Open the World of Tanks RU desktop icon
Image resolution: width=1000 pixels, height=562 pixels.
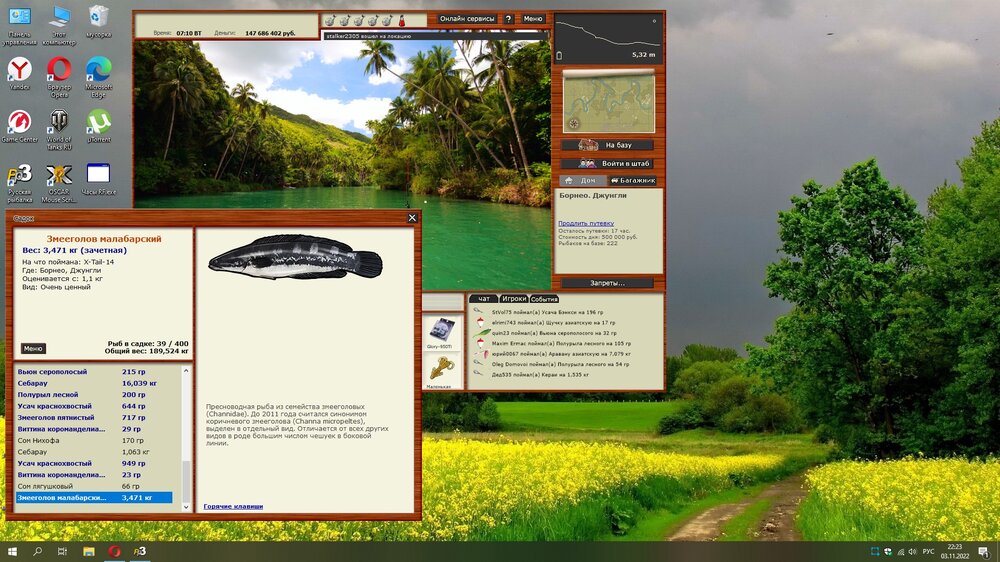click(x=59, y=126)
